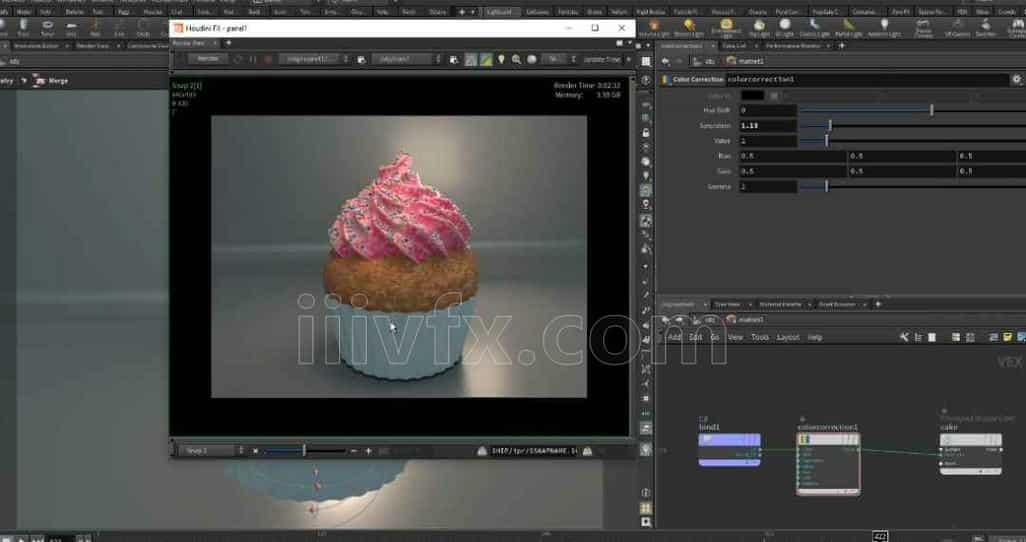Image resolution: width=1026 pixels, height=542 pixels.
Task: Click the Gamma slider handle
Action: (x=826, y=187)
